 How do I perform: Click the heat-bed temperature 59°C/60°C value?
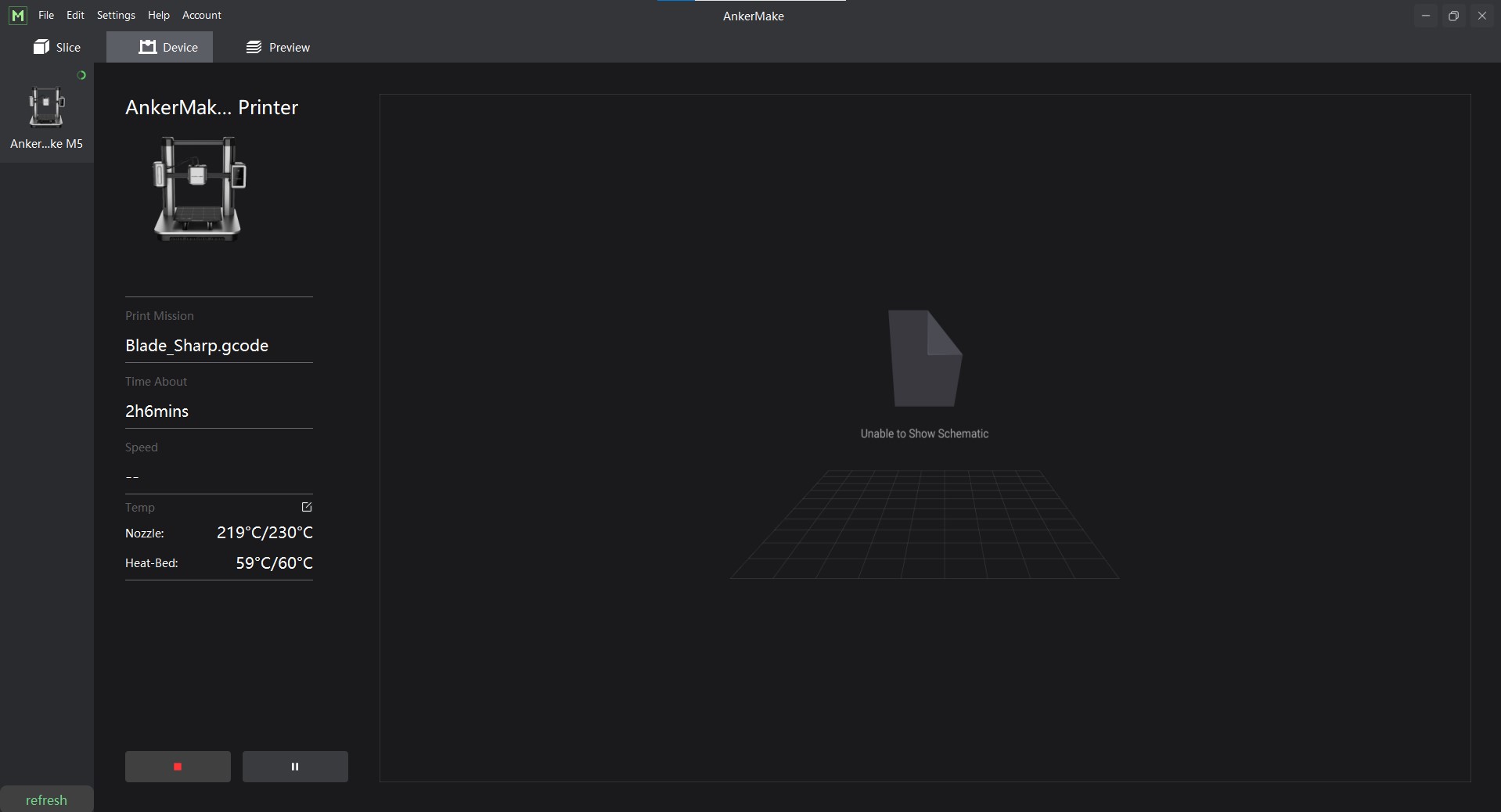click(274, 563)
